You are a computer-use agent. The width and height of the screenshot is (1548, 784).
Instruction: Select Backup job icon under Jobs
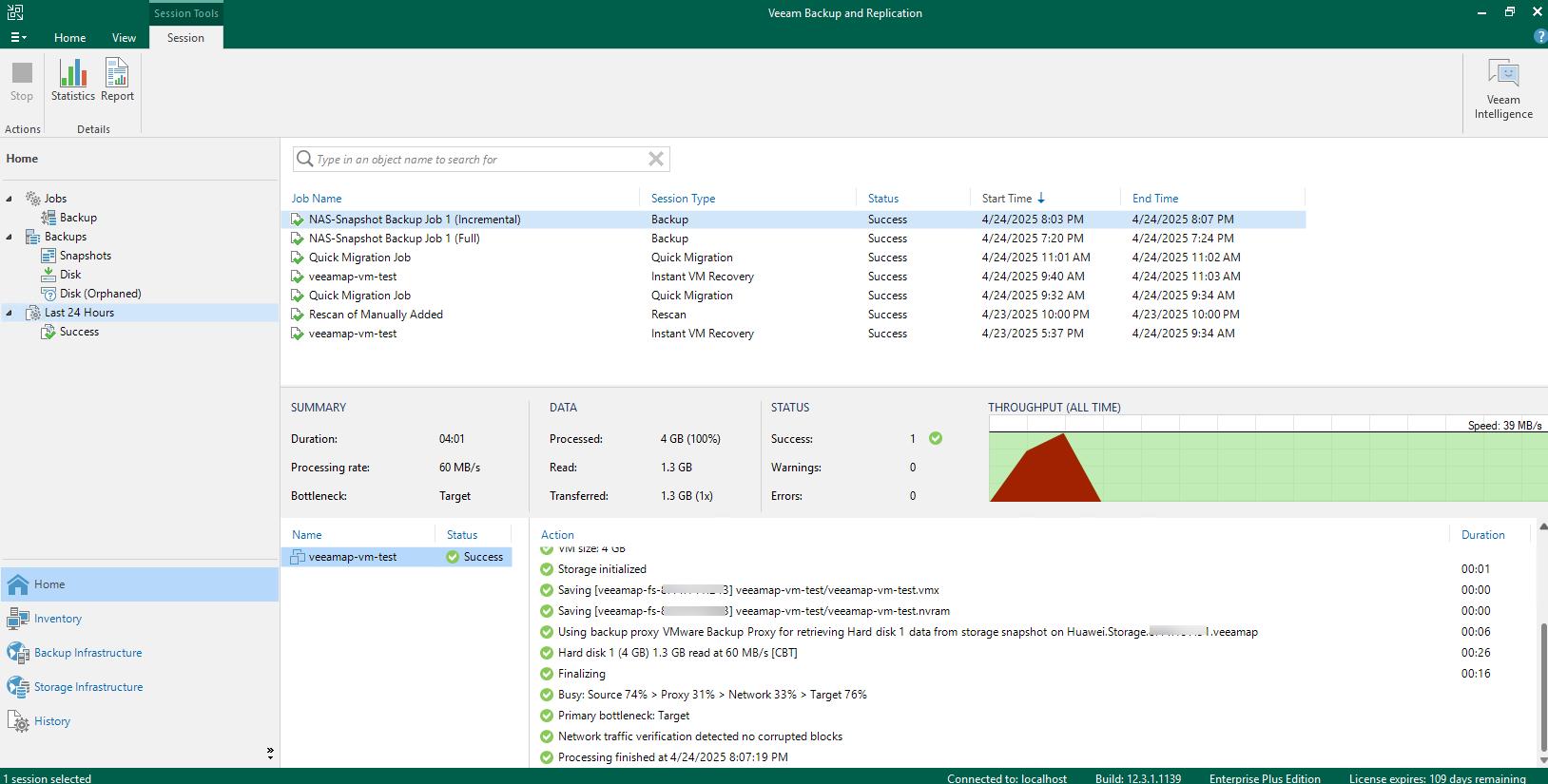coord(48,218)
